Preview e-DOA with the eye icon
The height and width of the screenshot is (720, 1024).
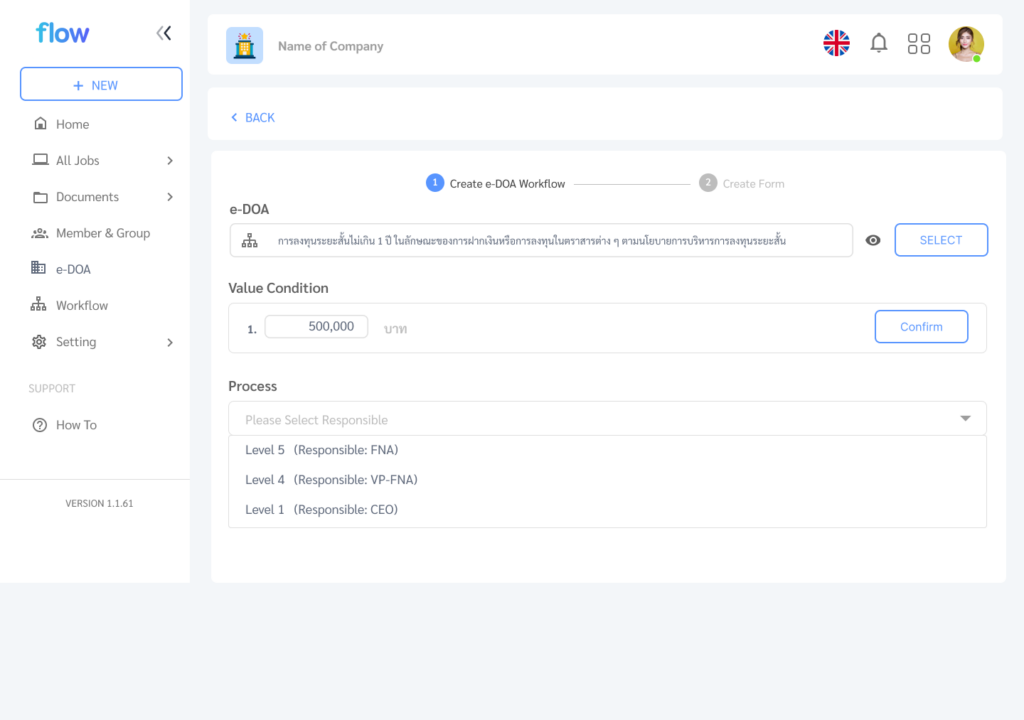(873, 240)
